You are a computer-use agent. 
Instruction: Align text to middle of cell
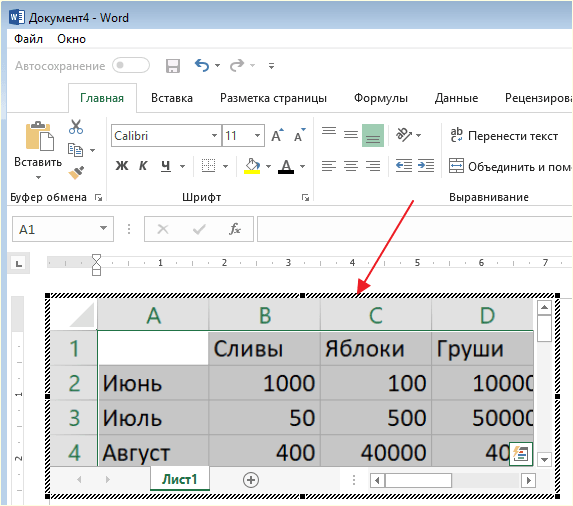pos(351,136)
